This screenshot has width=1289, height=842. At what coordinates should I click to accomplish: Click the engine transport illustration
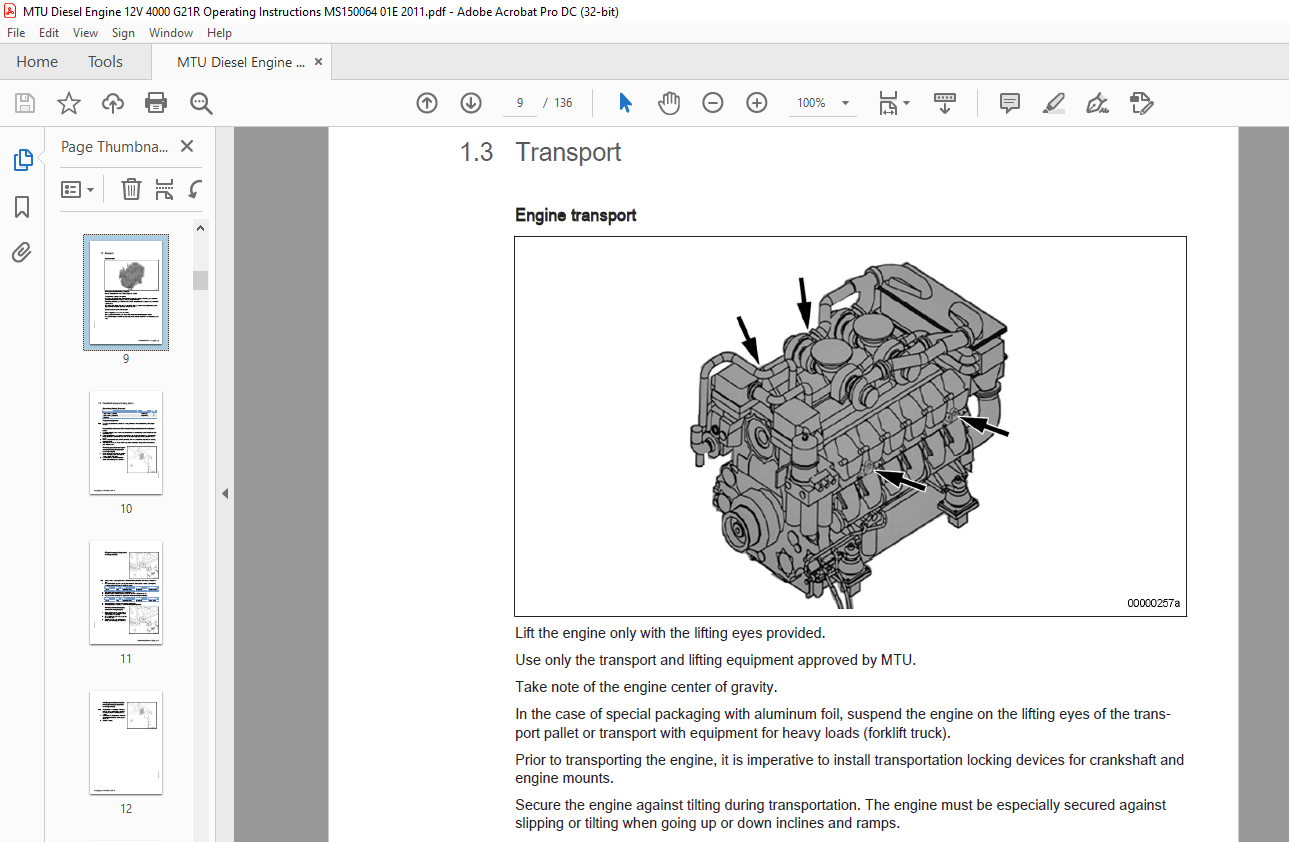850,426
